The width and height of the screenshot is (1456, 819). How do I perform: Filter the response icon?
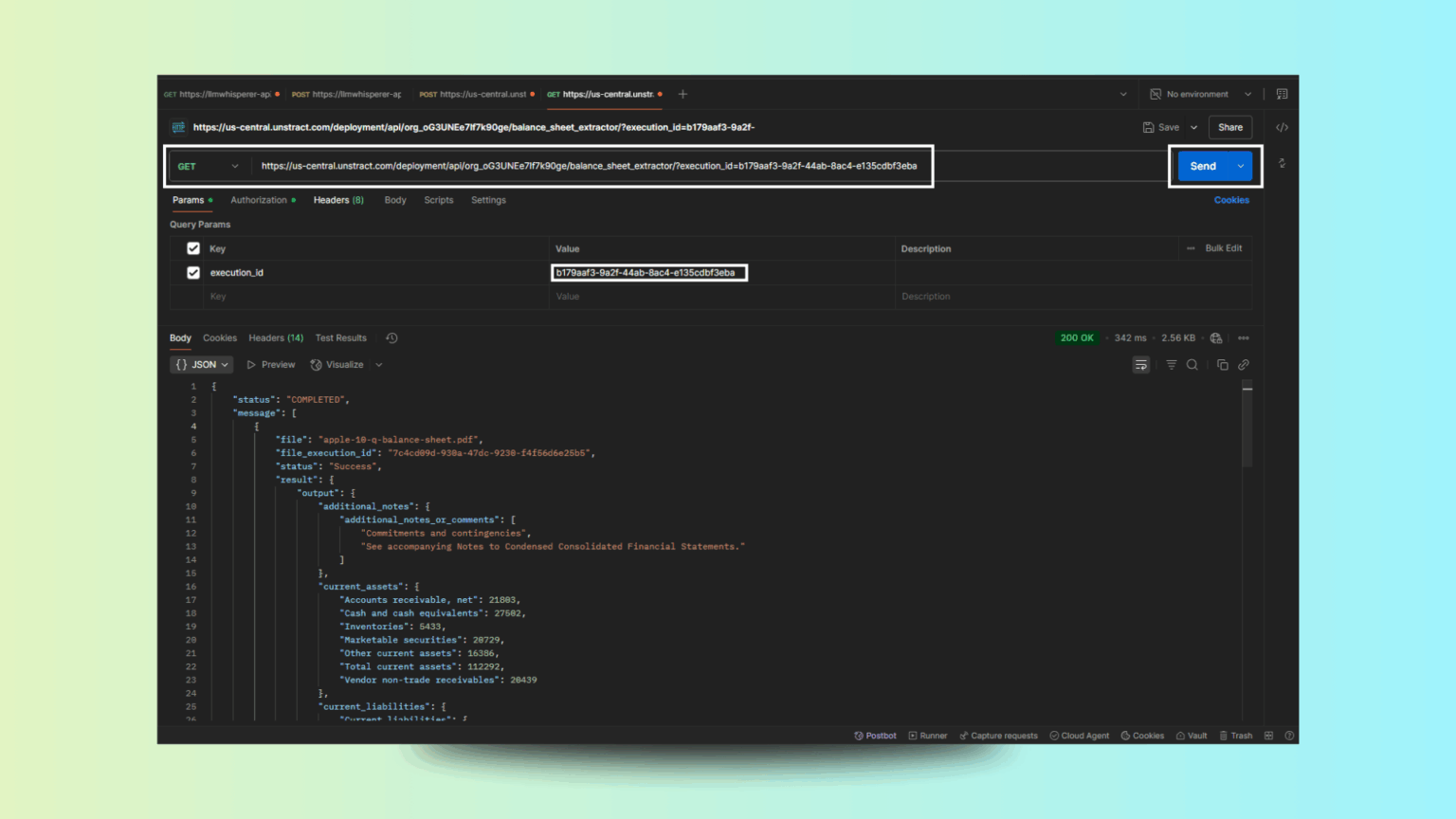coord(1172,365)
